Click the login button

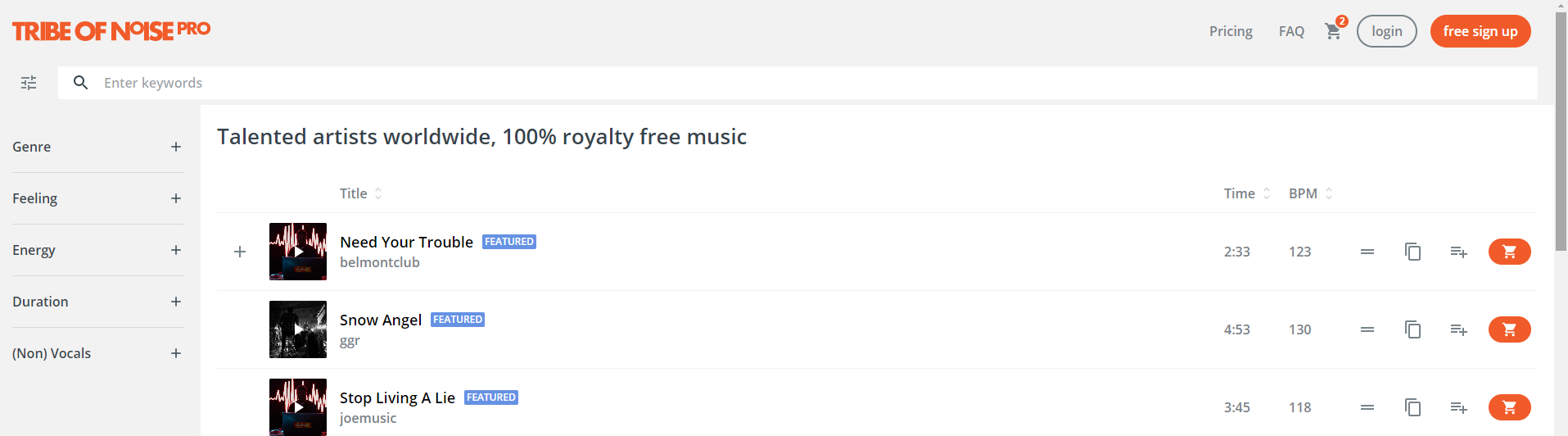pos(1386,31)
